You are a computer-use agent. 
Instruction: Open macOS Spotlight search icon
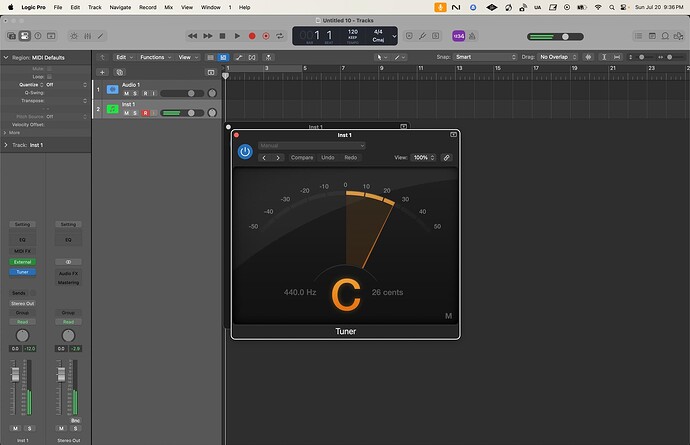coord(612,7)
